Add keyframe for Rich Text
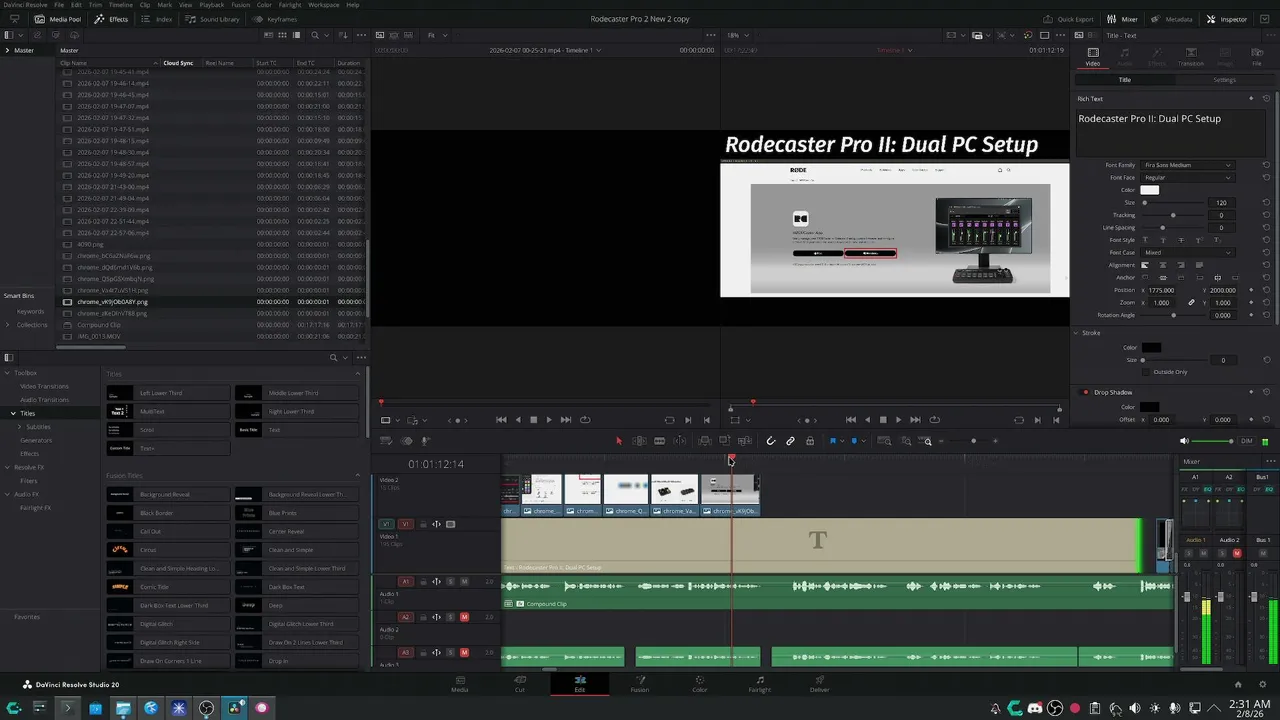Screen dimensions: 1280x720 pos(1251,99)
